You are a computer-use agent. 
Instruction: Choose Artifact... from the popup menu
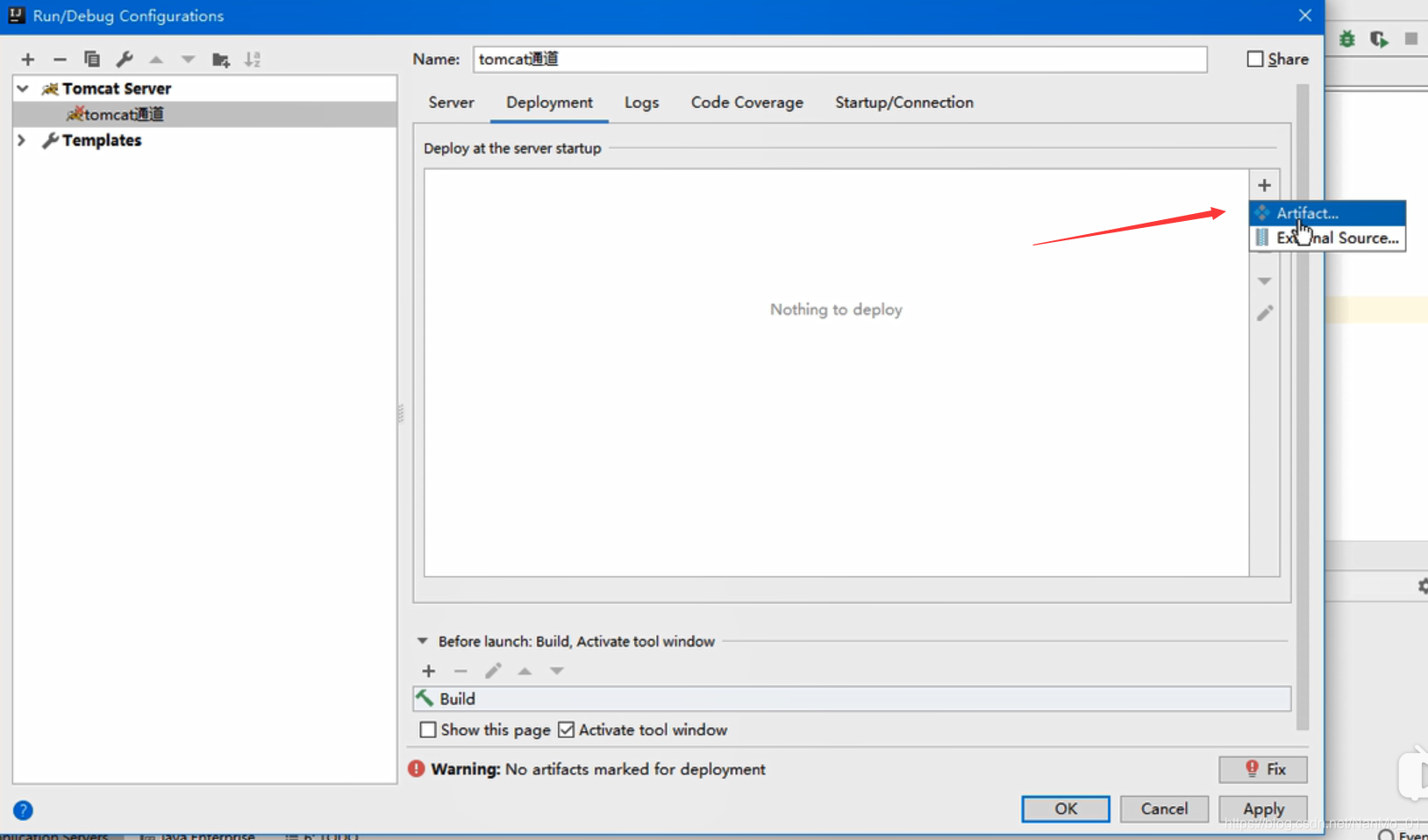(1327, 213)
